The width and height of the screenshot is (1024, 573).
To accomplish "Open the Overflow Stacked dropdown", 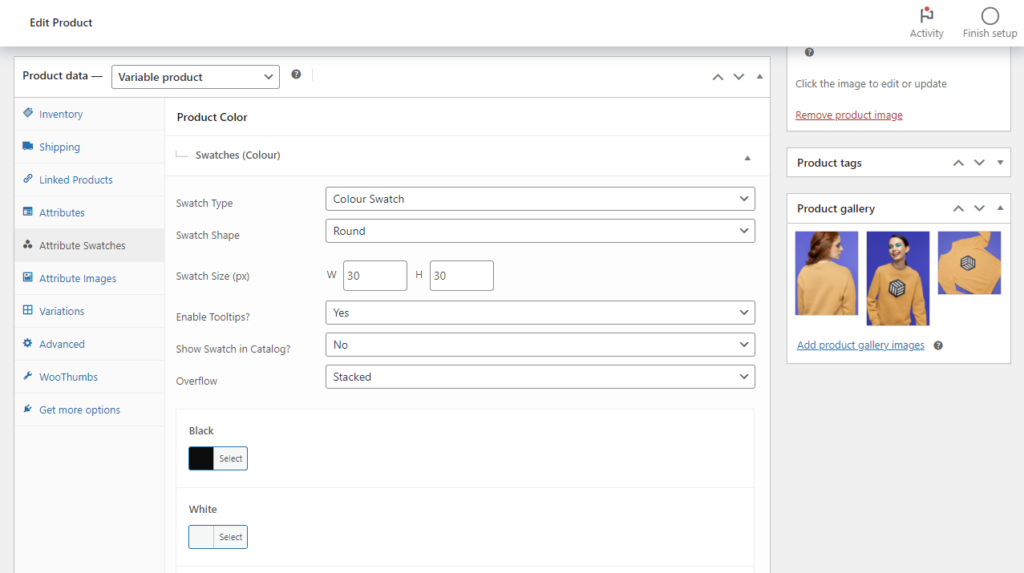I will pos(540,377).
